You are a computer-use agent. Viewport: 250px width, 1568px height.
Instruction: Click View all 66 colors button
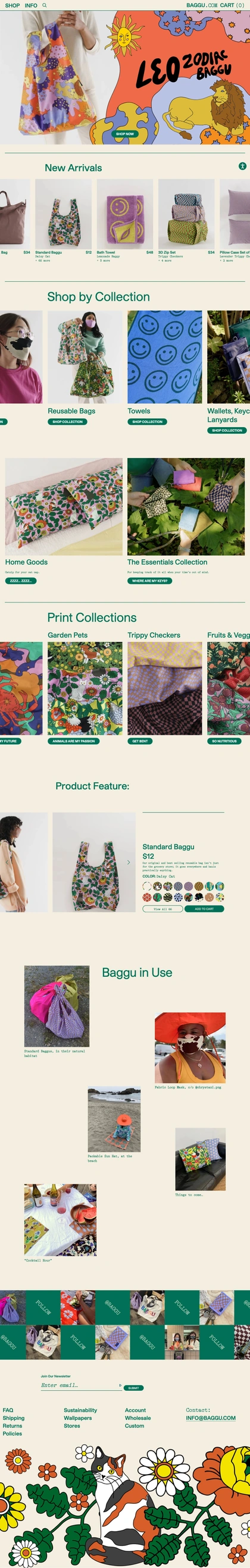click(162, 909)
